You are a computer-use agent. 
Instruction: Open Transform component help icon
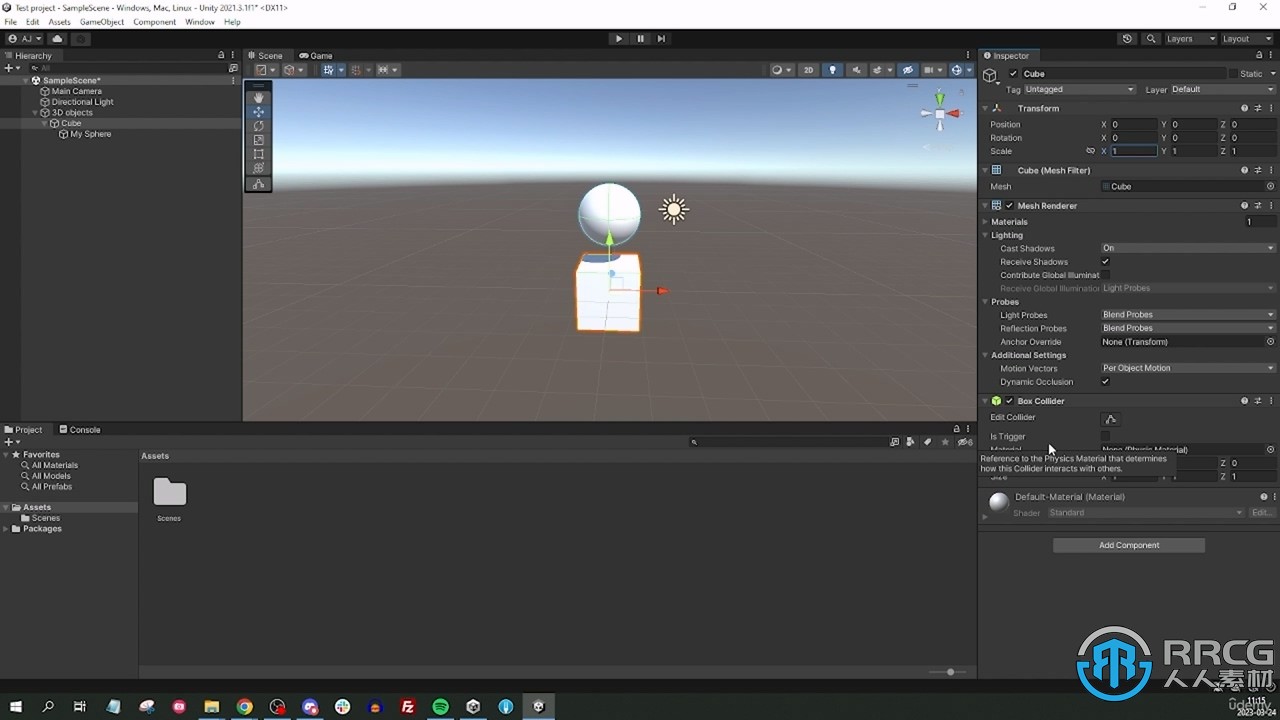pyautogui.click(x=1244, y=108)
